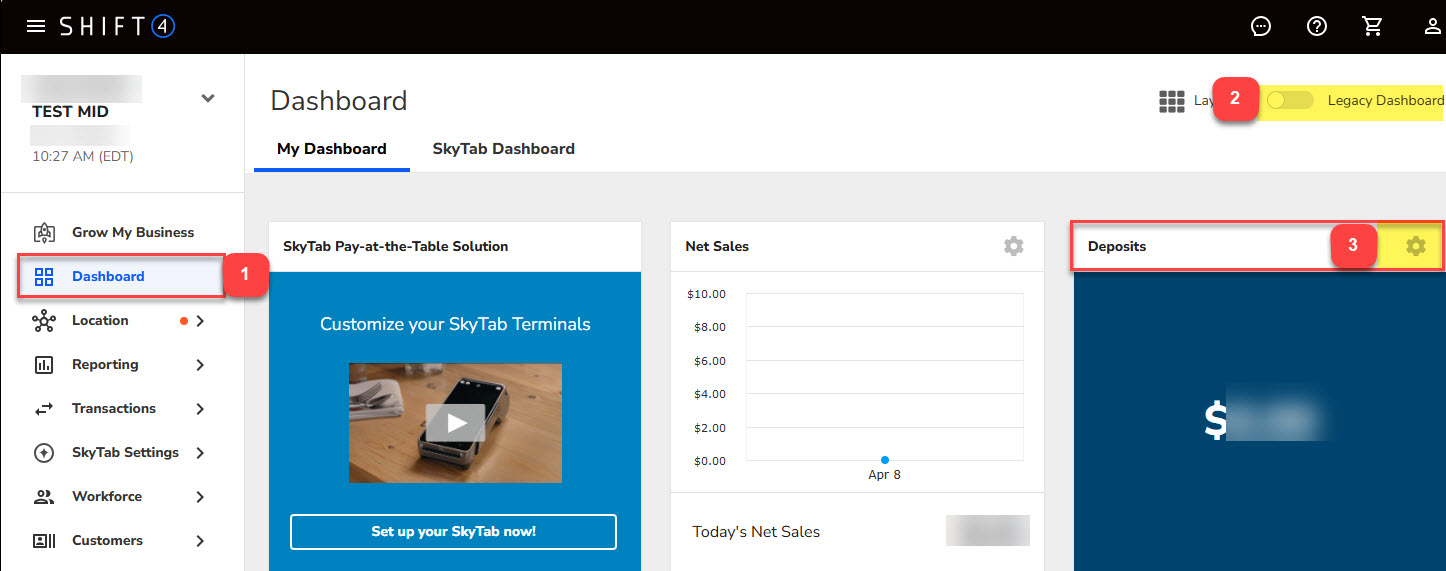Click the Transactions arrows icon

pos(44,408)
